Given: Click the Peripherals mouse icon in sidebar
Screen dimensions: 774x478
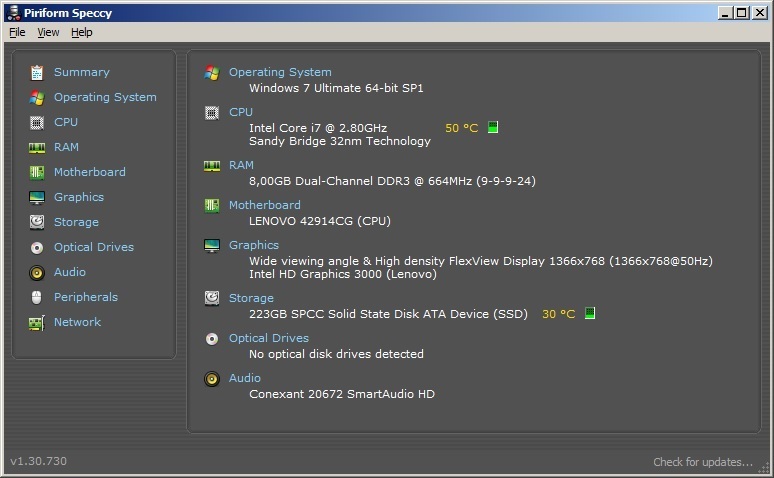Looking at the screenshot, I should tap(37, 297).
